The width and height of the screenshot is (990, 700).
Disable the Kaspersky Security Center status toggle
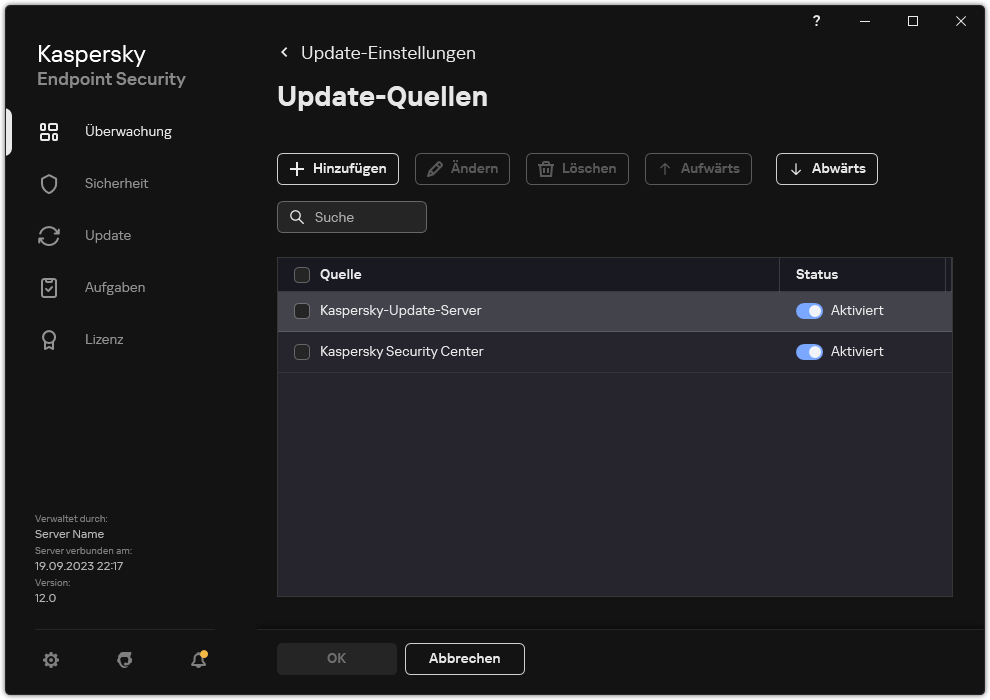click(x=809, y=352)
